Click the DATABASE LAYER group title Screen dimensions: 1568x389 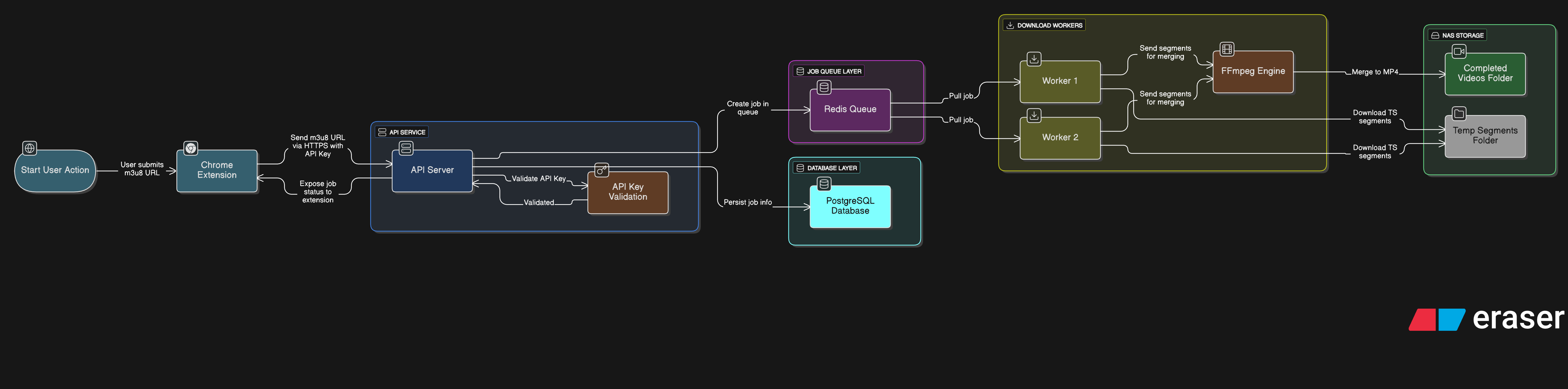832,168
